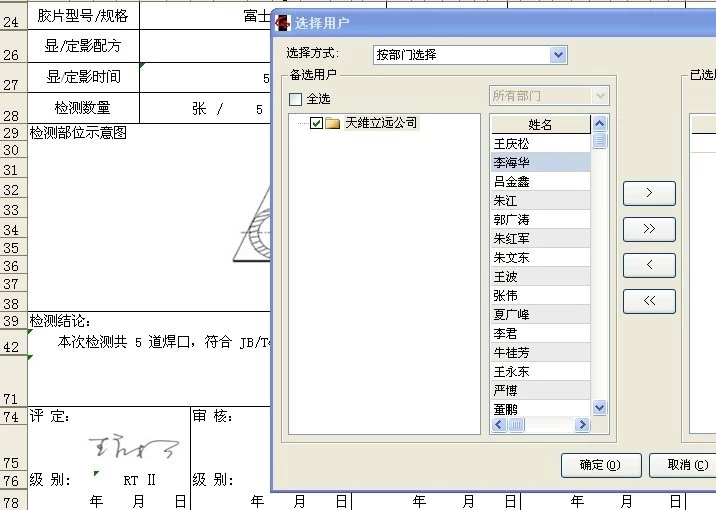716x510 pixels.
Task: Click the horizontal scrollbar left arrow
Action: coord(497,425)
